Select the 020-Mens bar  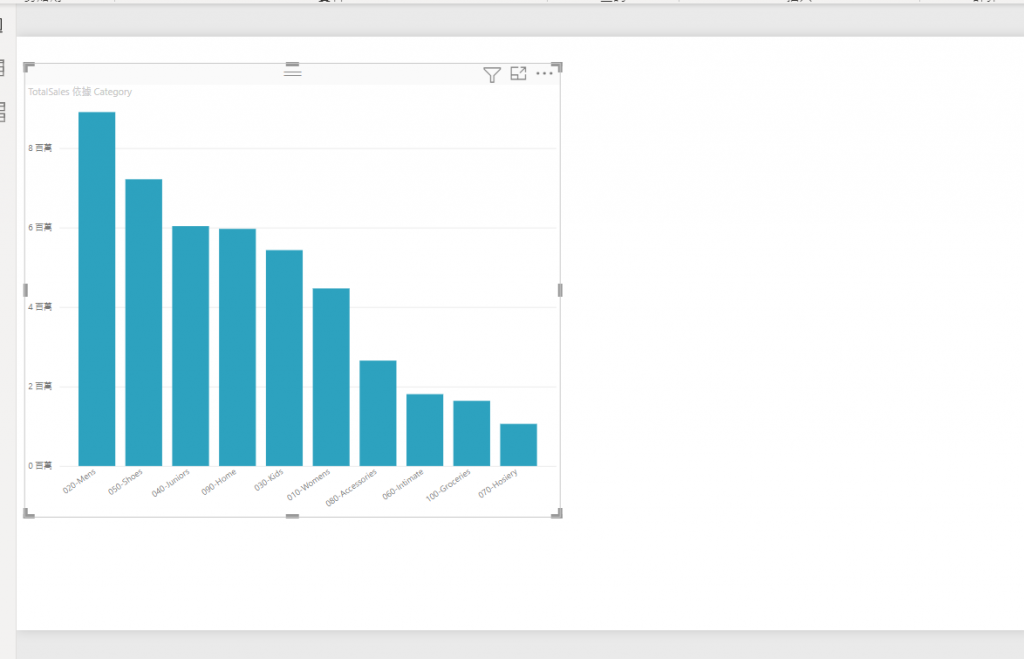tap(97, 289)
